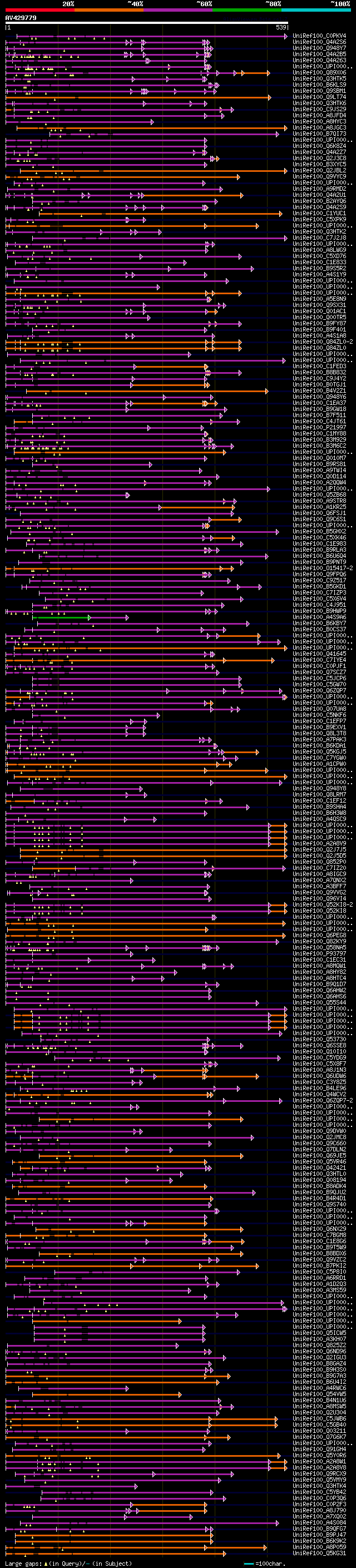
Task: Select hit UniRef100_Q6ZQP7-2
Action: pos(323,1101)
